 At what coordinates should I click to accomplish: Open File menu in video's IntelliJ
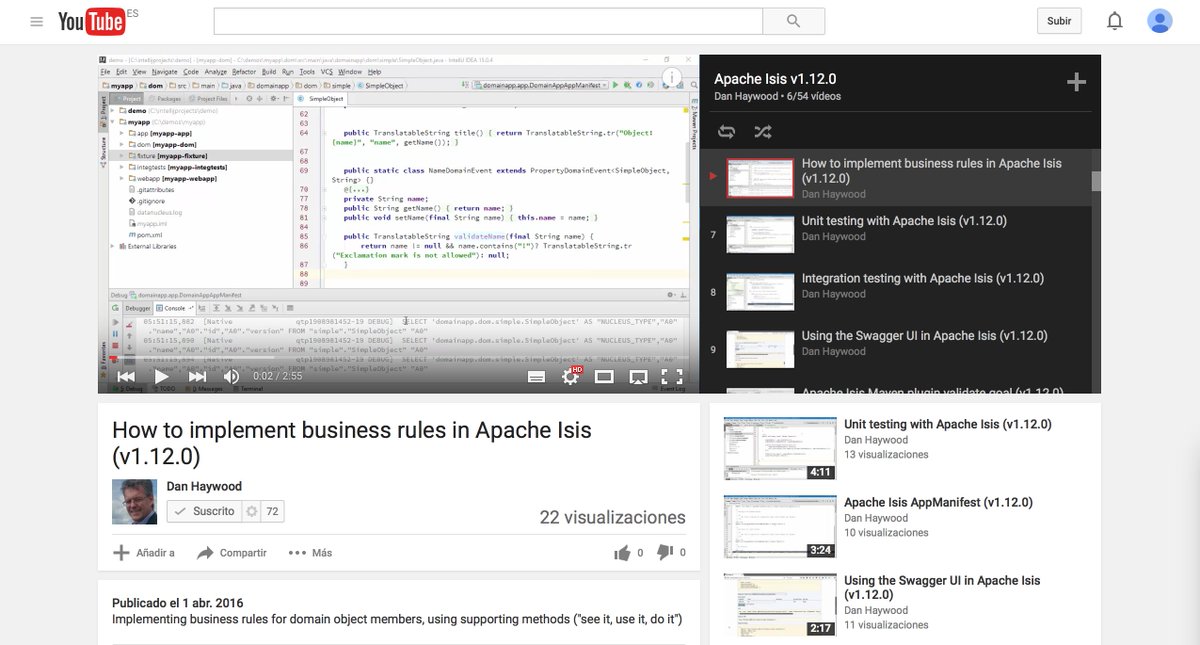tap(106, 72)
